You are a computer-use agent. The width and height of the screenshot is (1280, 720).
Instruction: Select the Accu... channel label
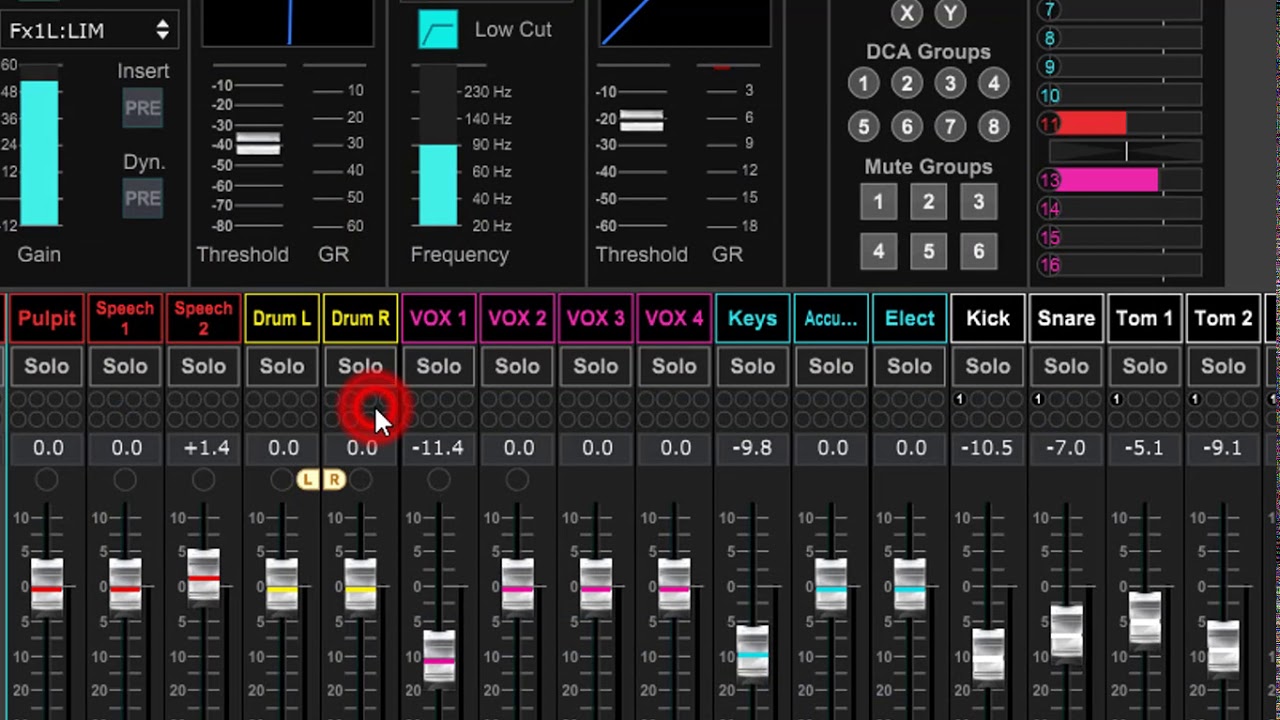[831, 319]
